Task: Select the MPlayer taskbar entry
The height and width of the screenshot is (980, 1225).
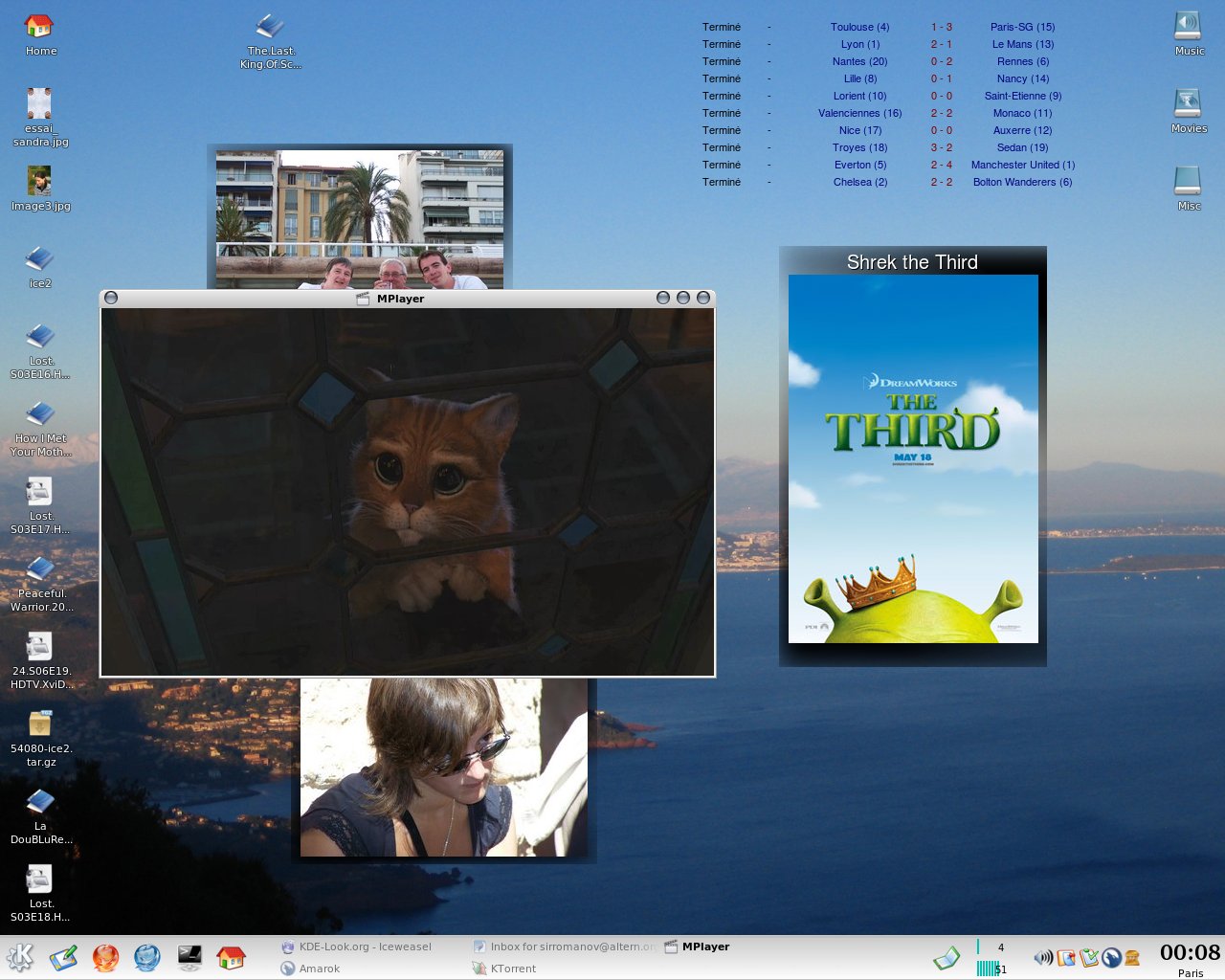Action: tap(705, 947)
